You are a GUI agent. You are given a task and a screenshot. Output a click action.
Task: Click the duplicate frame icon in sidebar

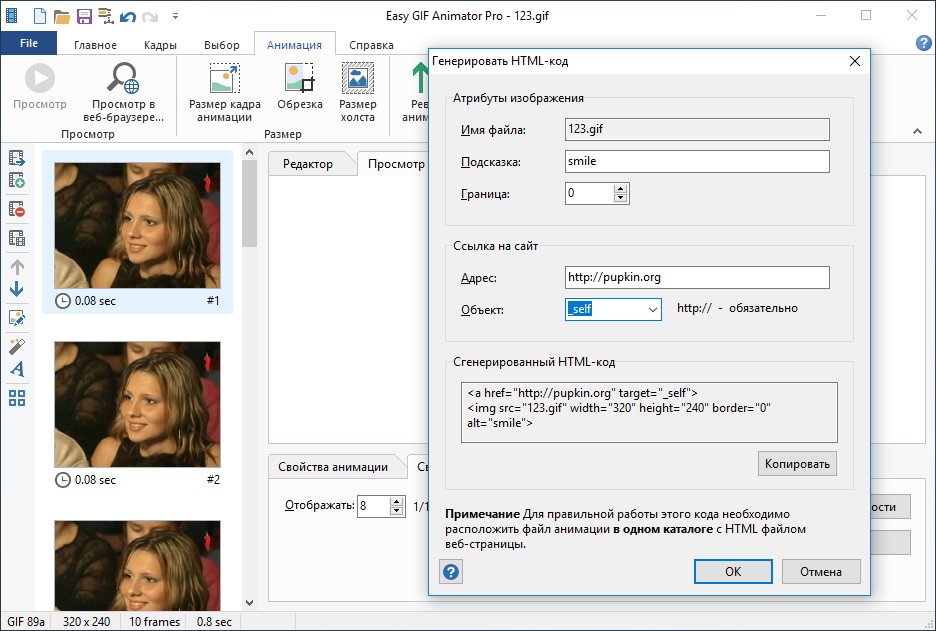tap(17, 238)
